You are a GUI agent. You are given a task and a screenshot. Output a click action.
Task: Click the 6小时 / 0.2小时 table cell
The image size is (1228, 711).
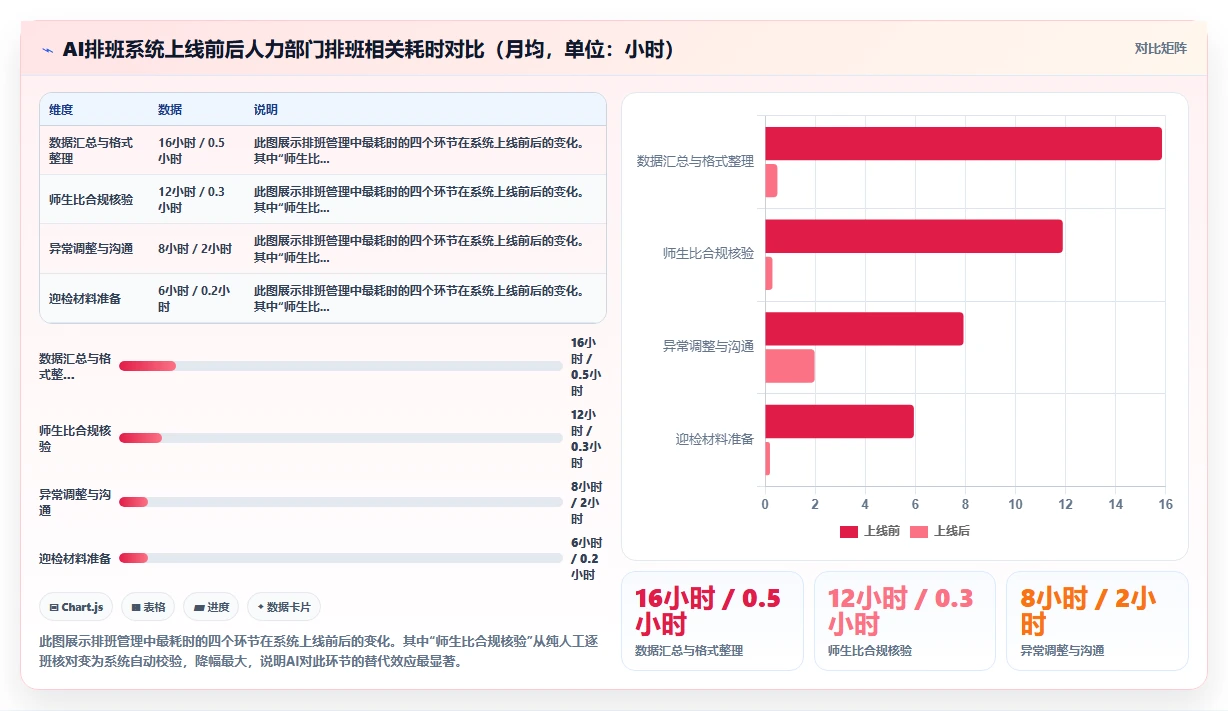[x=197, y=299]
